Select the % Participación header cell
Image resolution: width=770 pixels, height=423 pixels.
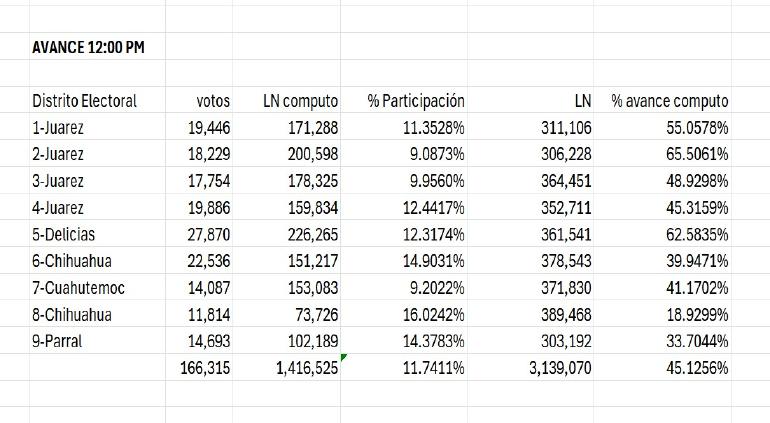(416, 101)
